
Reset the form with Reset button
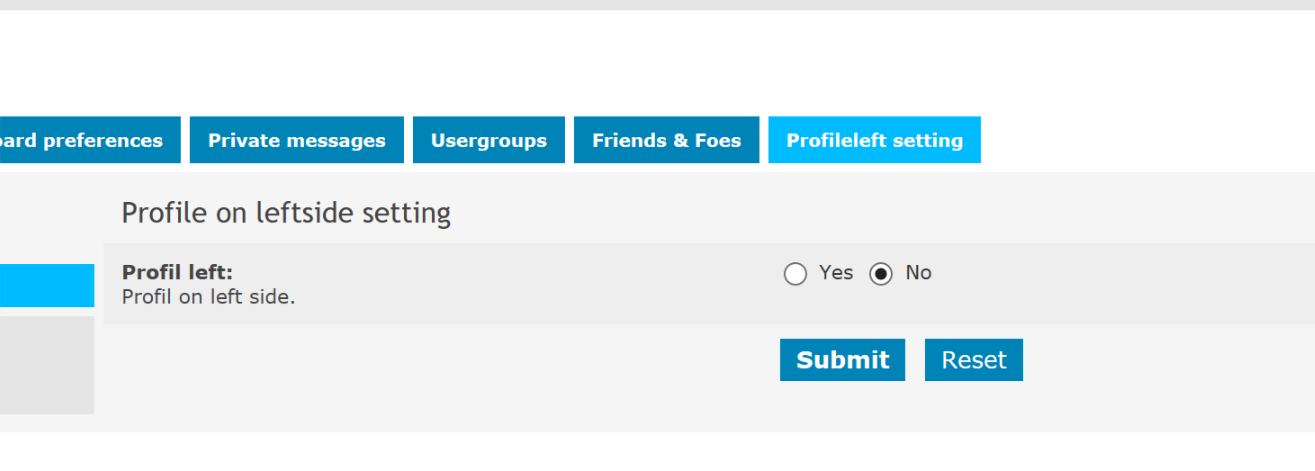point(974,360)
